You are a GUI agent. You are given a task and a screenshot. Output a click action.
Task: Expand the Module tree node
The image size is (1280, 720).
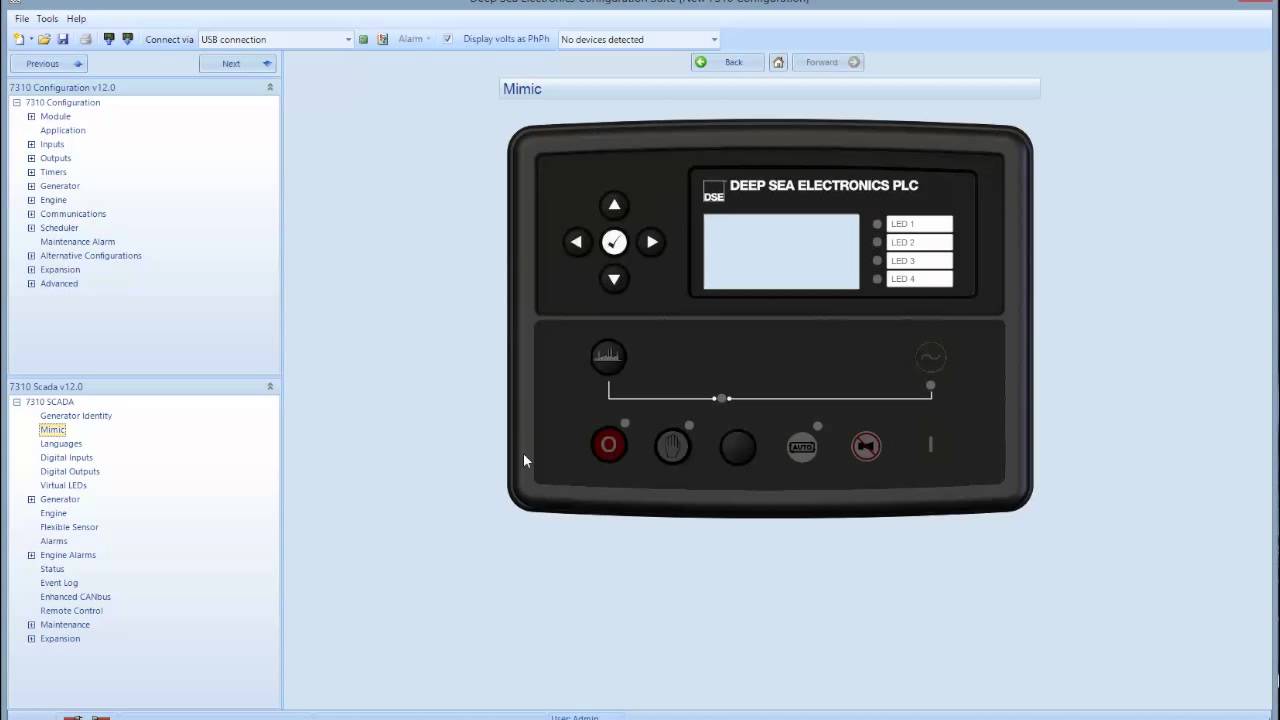31,116
